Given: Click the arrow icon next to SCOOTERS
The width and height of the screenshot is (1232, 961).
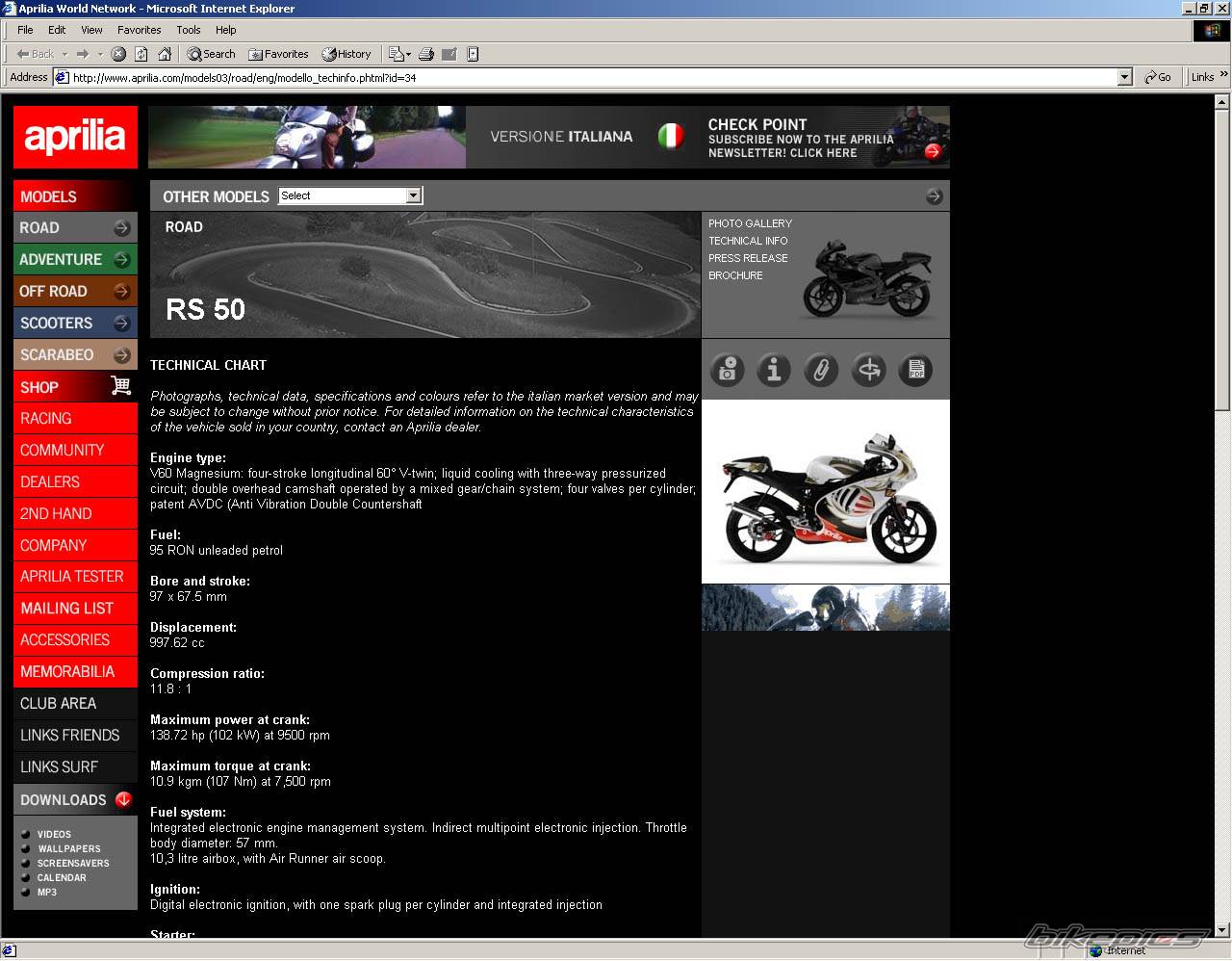Looking at the screenshot, I should [122, 324].
